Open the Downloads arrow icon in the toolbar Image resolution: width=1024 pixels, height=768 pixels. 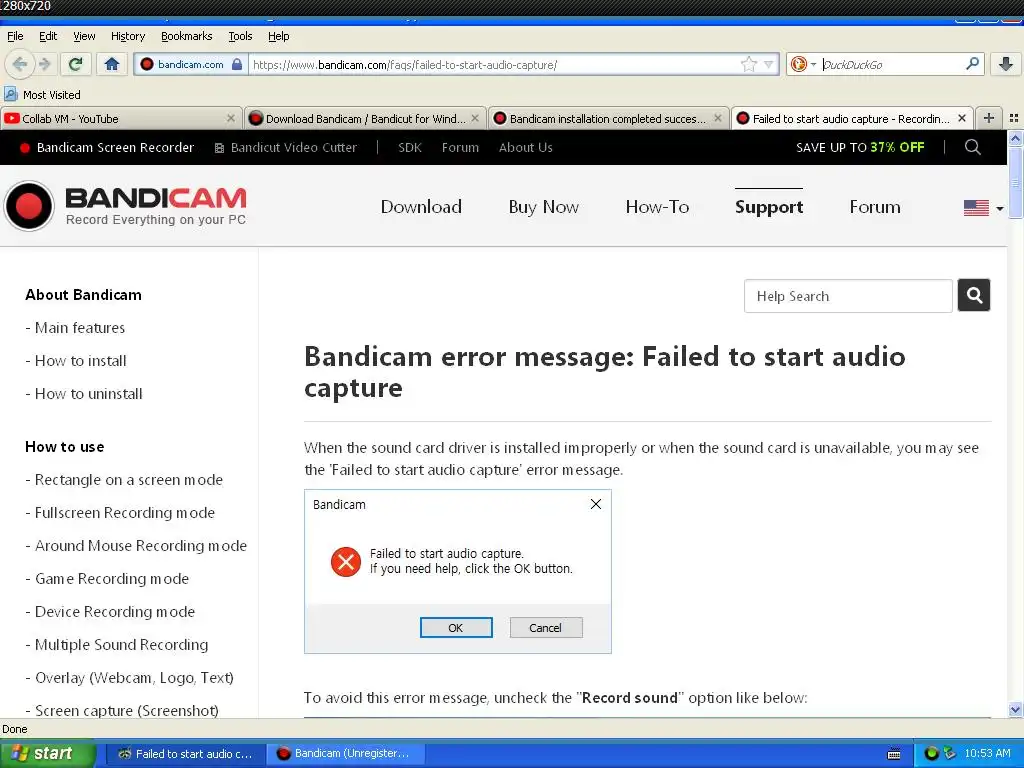pos(1006,64)
